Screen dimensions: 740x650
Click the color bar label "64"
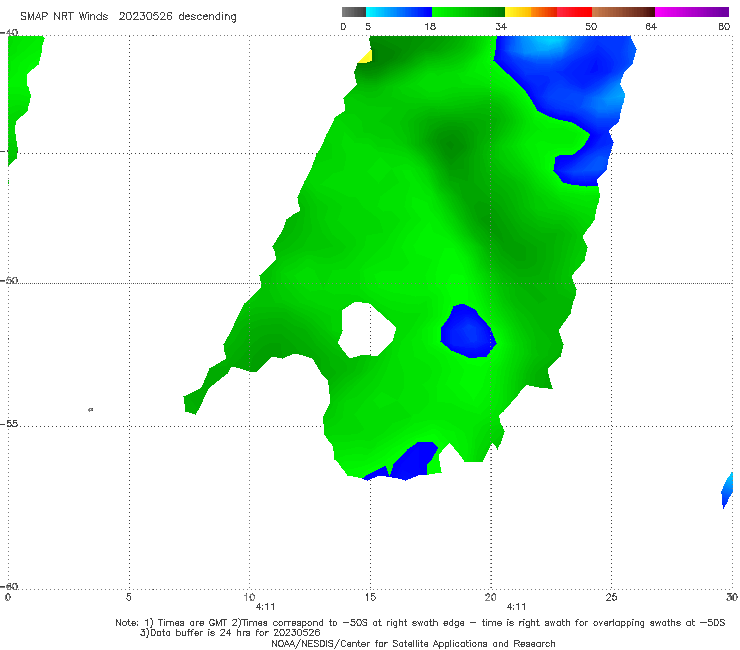tap(651, 27)
